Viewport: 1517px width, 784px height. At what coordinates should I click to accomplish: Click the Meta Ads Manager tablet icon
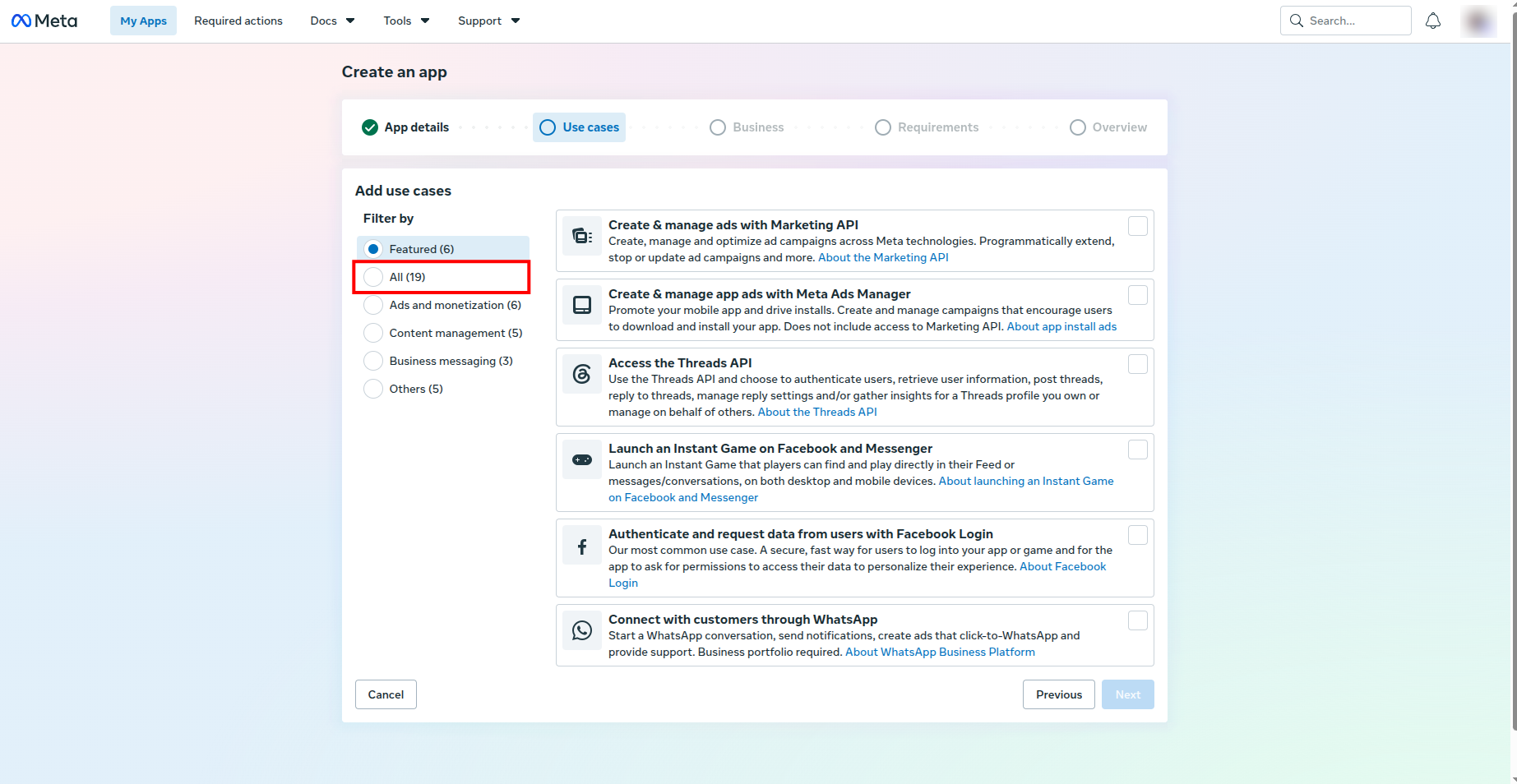pos(582,305)
